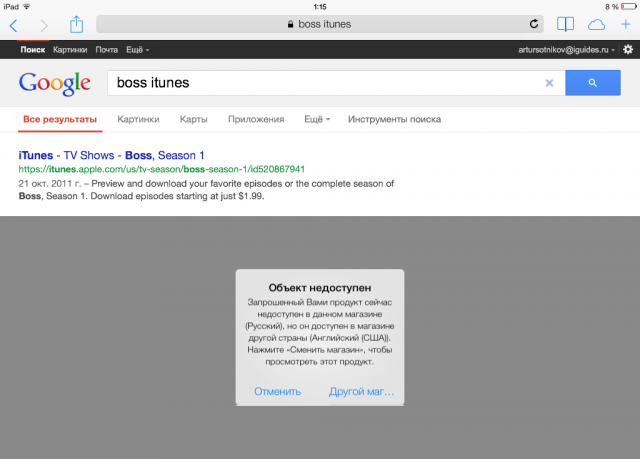This screenshot has width=640, height=459.
Task: Open the Safari share sheet icon
Action: 76,24
